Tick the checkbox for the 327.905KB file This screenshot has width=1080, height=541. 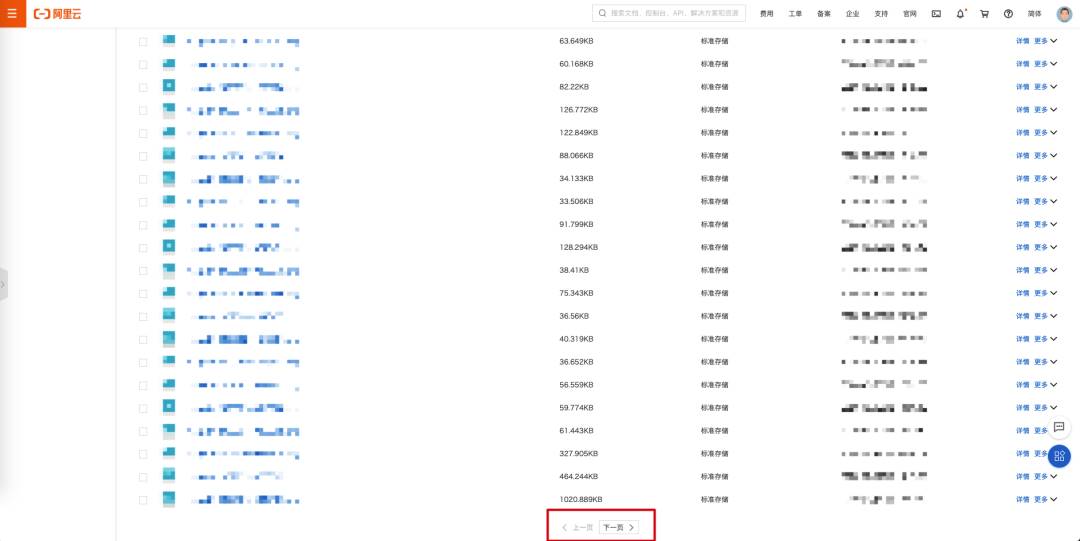pos(143,454)
